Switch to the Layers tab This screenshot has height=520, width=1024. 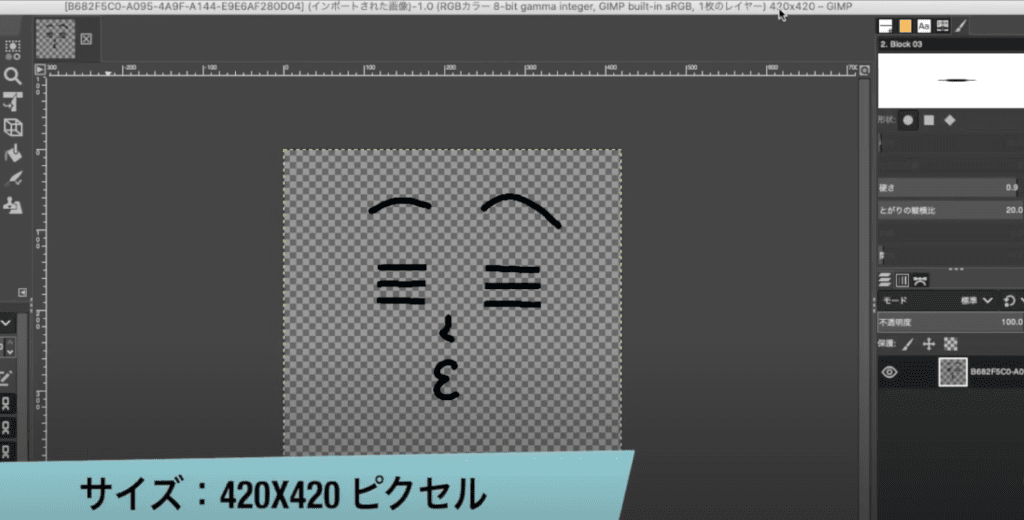885,280
